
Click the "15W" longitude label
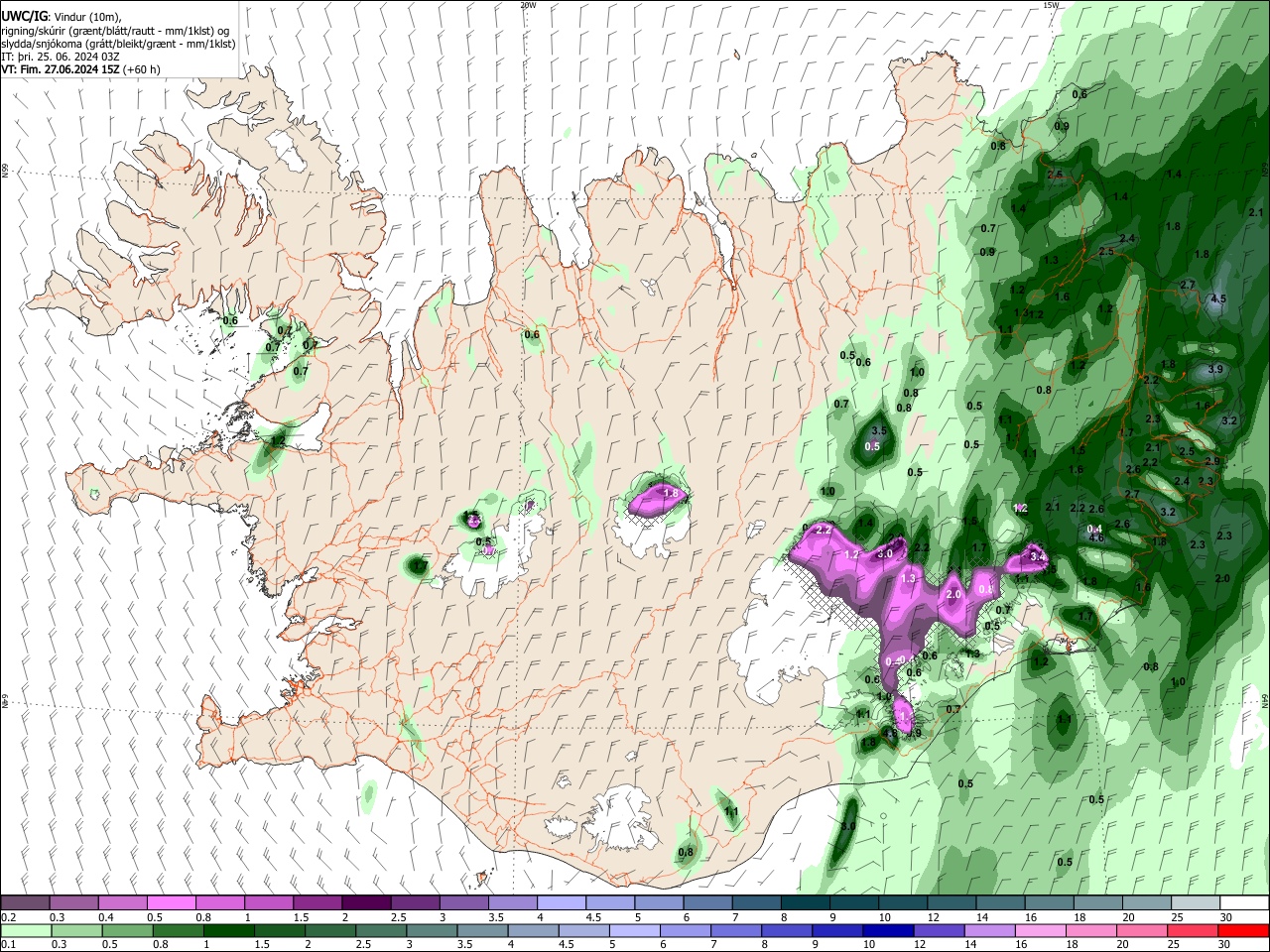[x=1051, y=5]
